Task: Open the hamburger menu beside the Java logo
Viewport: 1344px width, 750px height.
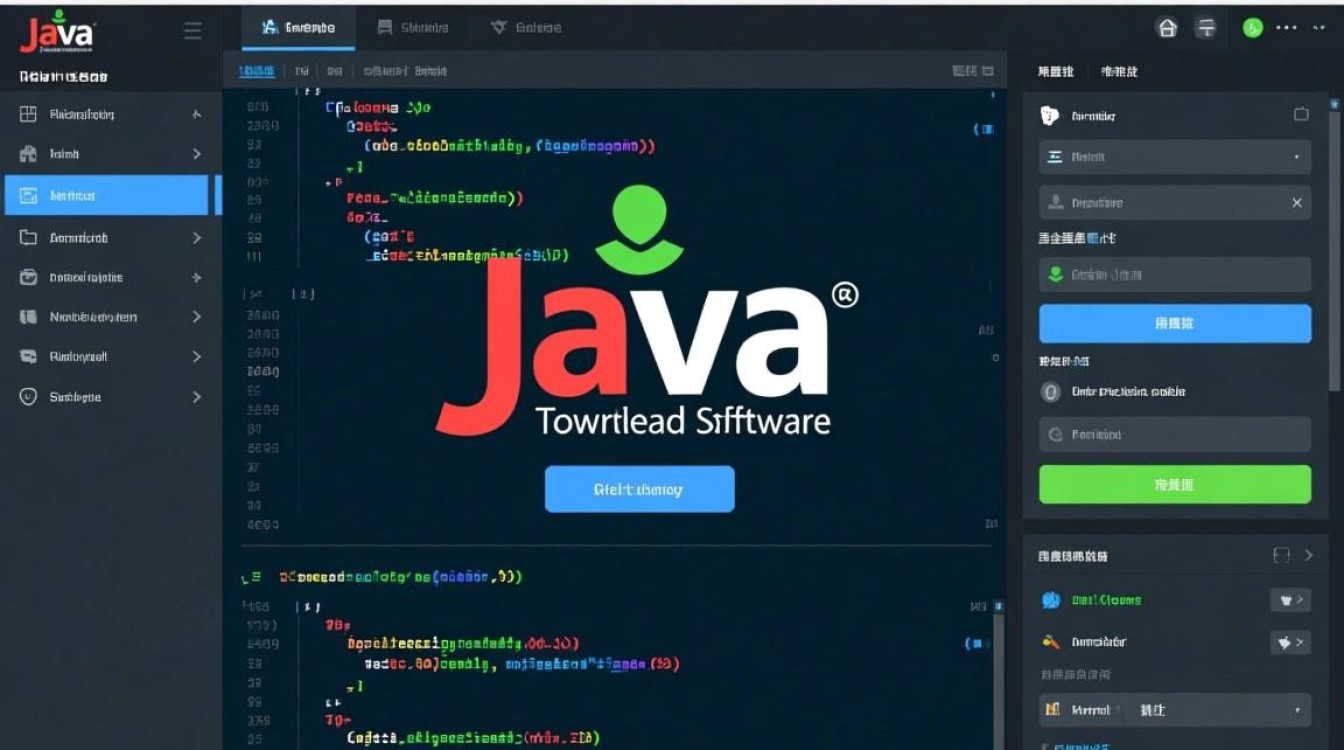Action: (x=192, y=30)
